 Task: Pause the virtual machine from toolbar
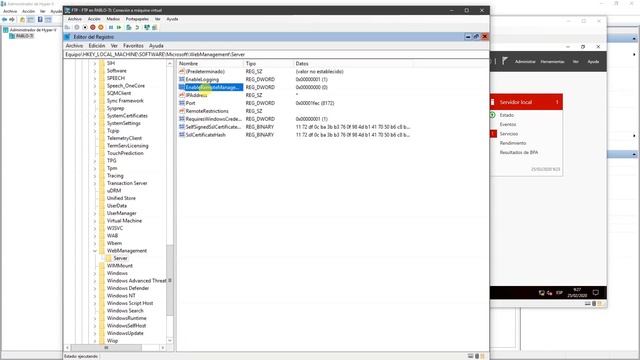coord(111,27)
